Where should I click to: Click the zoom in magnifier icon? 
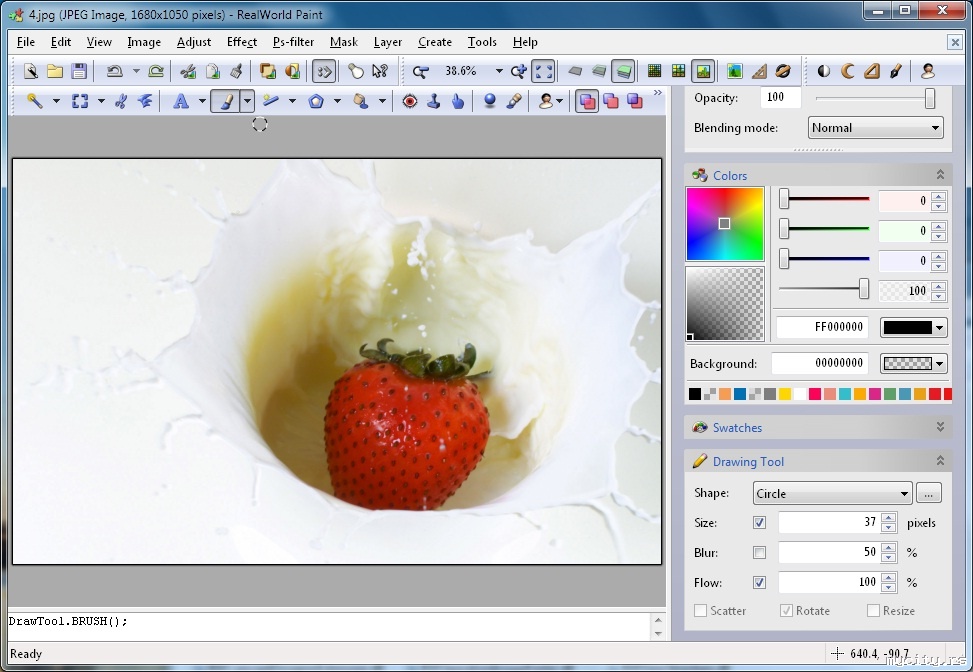point(518,71)
